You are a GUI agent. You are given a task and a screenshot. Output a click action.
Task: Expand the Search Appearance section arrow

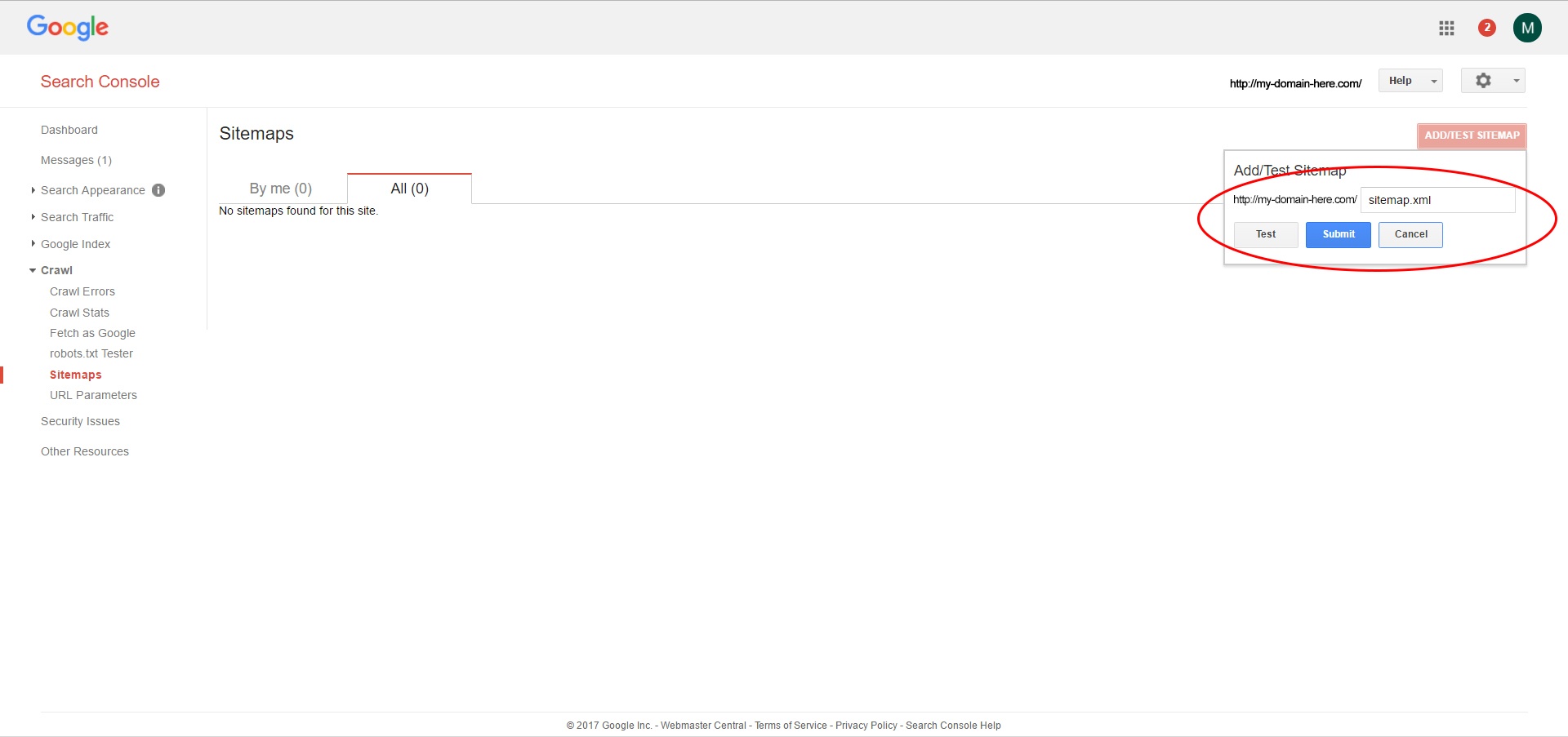[33, 190]
